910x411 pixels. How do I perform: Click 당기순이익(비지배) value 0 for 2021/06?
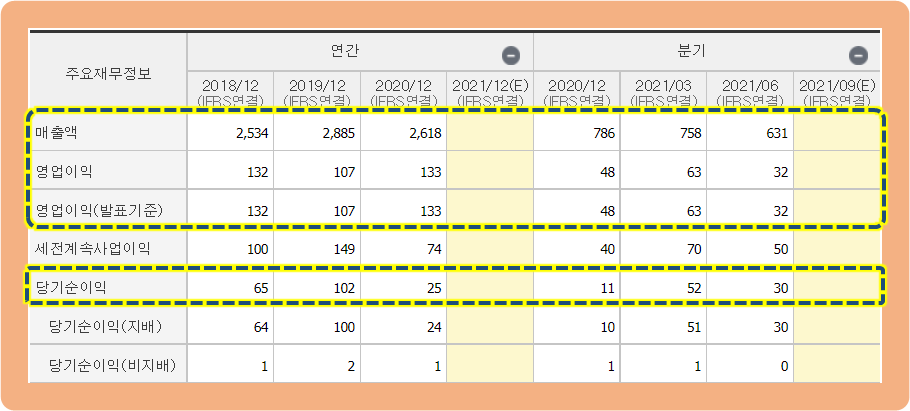[785, 366]
